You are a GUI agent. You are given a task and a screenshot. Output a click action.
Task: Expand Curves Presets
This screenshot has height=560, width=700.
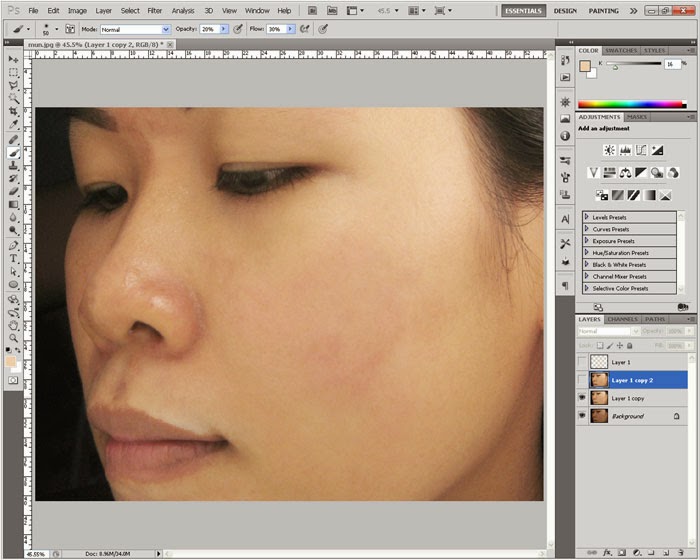pyautogui.click(x=586, y=229)
